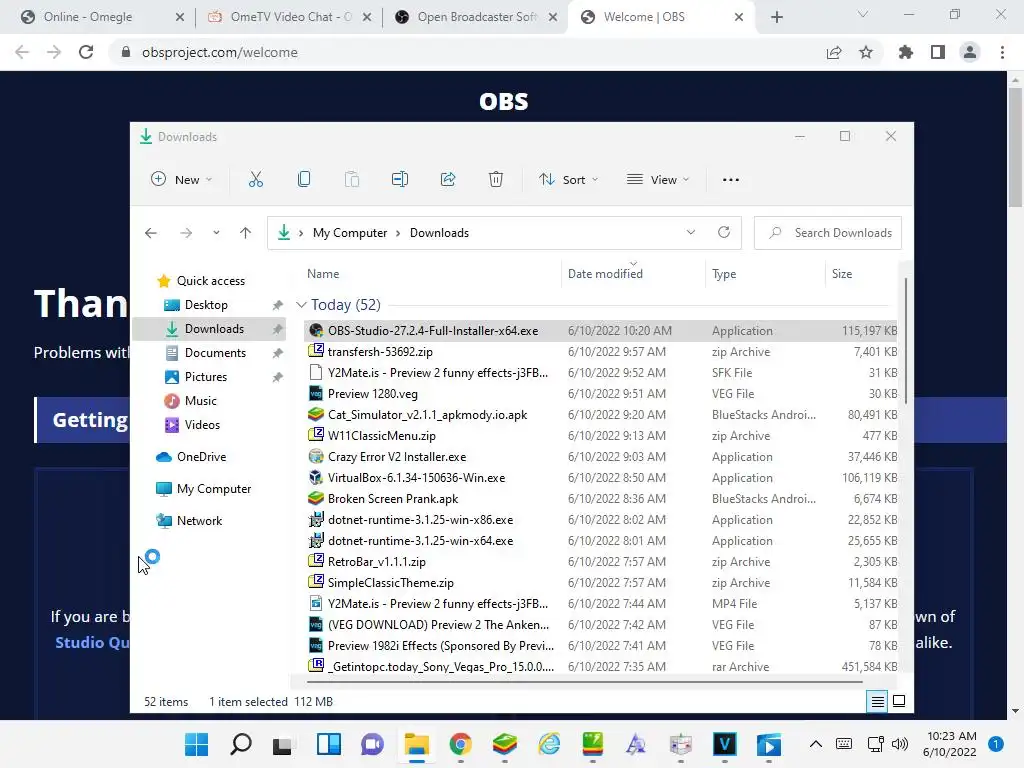Go back in File Explorer navigation

pos(151,233)
